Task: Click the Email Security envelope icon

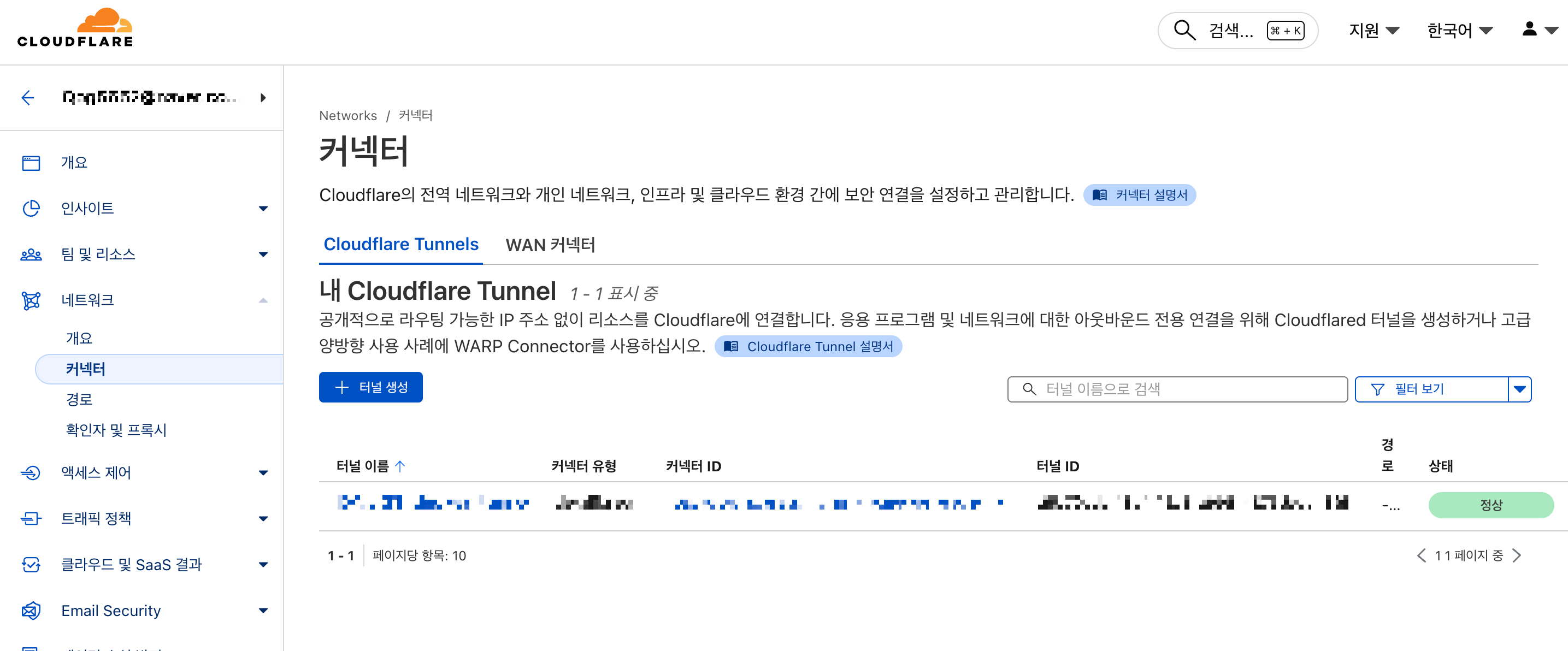Action: 31,610
